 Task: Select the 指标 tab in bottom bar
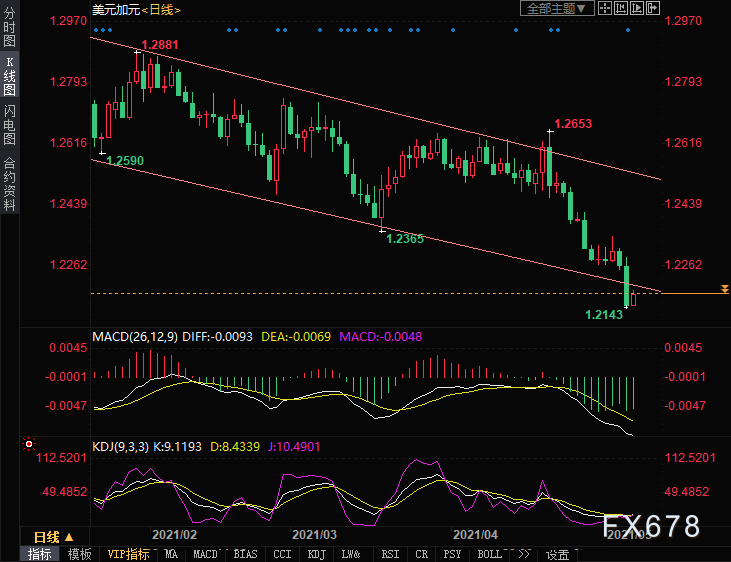(x=41, y=554)
